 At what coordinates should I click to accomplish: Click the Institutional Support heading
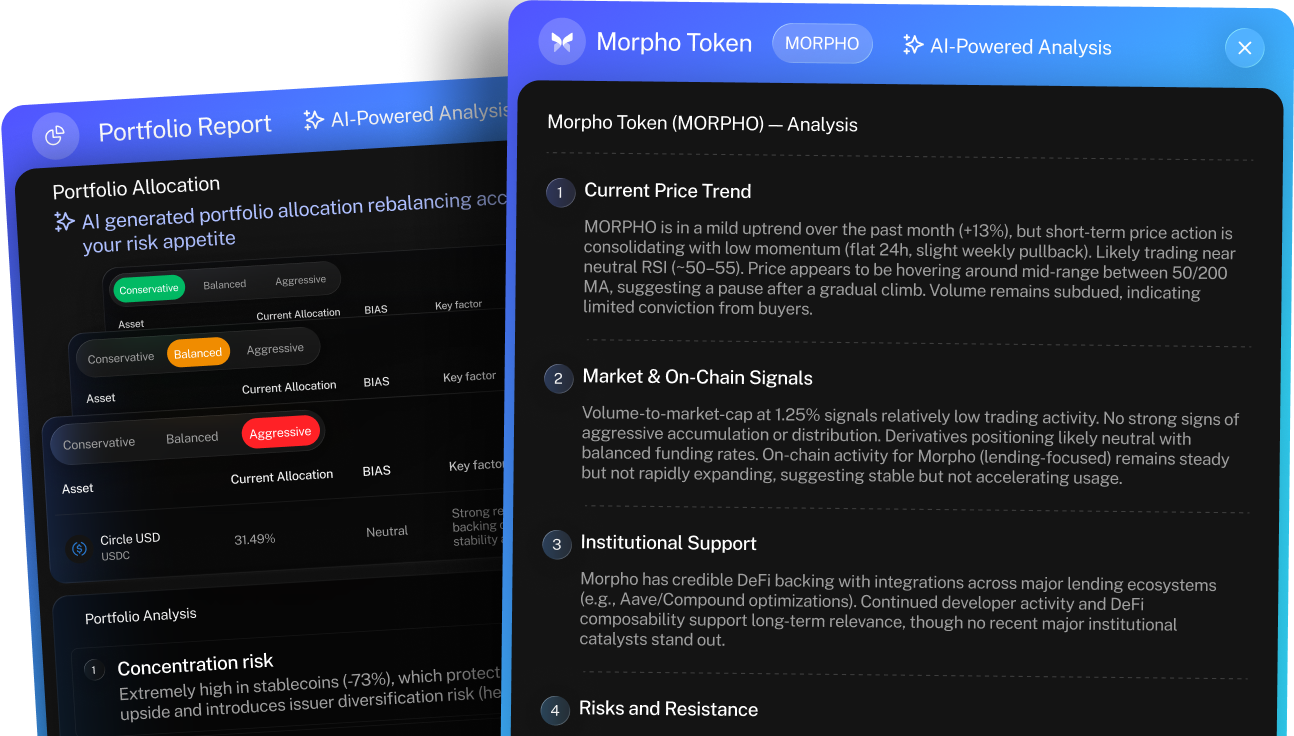[x=668, y=543]
